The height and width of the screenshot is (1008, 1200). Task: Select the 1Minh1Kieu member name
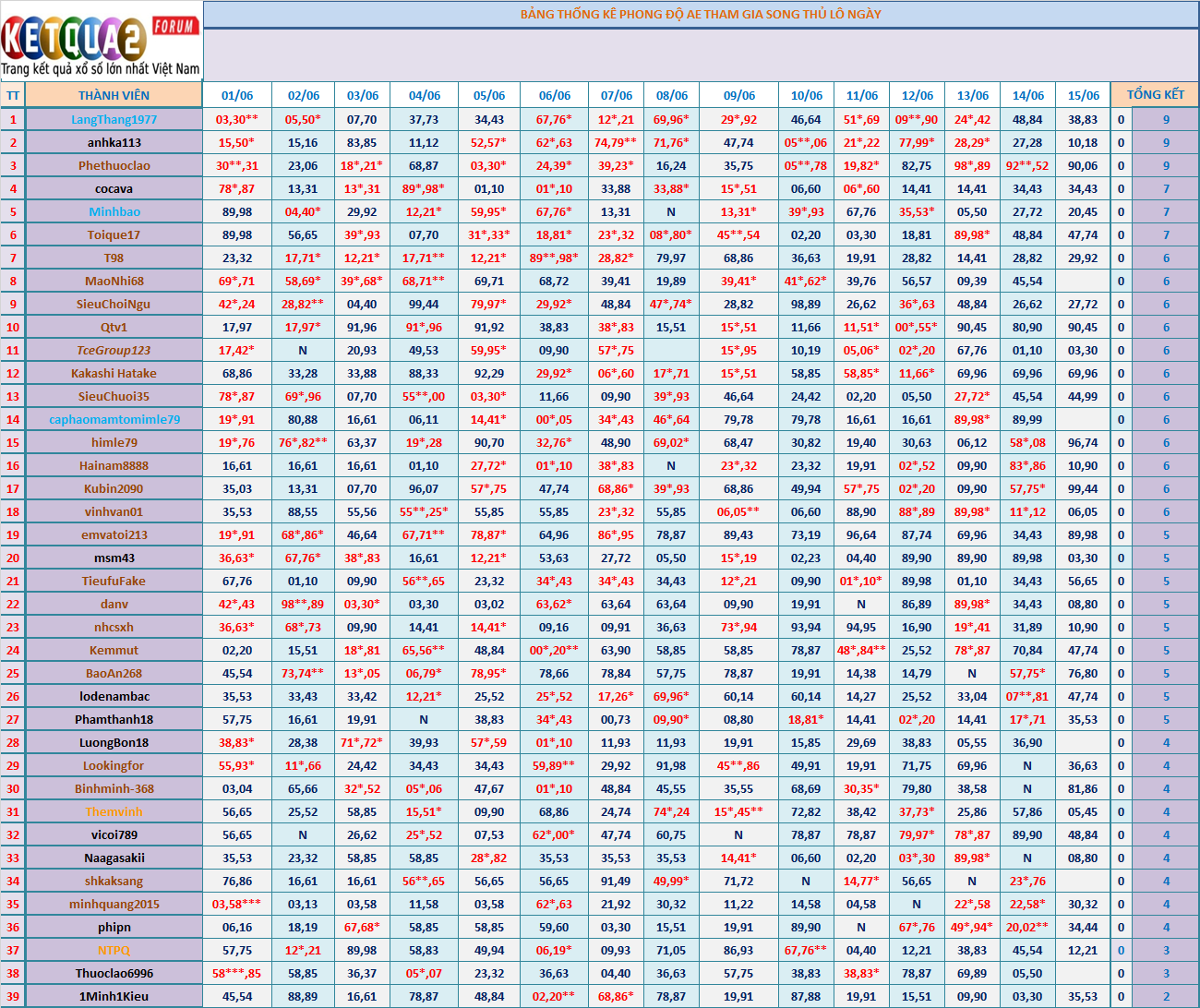pos(114,996)
